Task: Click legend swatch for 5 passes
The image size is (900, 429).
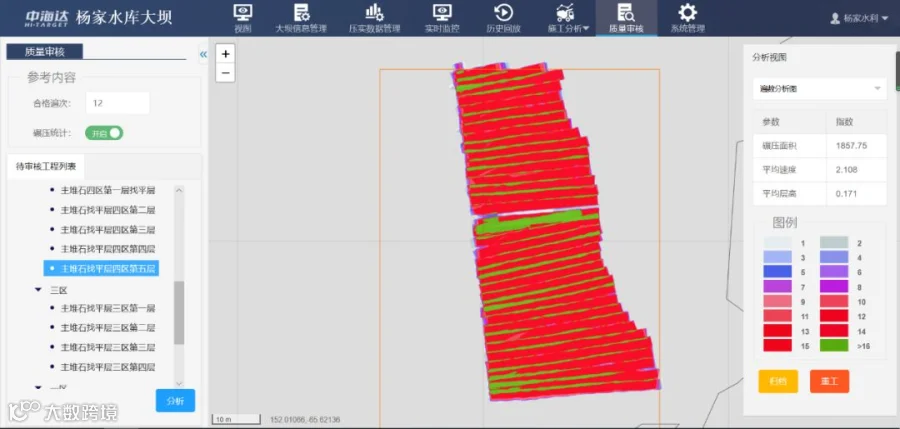Action: tap(777, 272)
